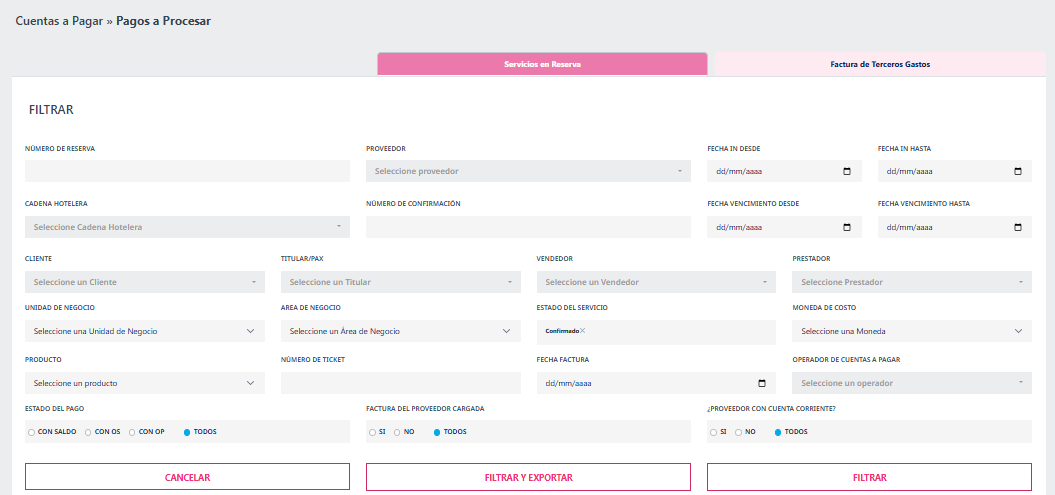1055x495 pixels.
Task: Expand the Unidad de Negocio dropdown
Action: [145, 331]
